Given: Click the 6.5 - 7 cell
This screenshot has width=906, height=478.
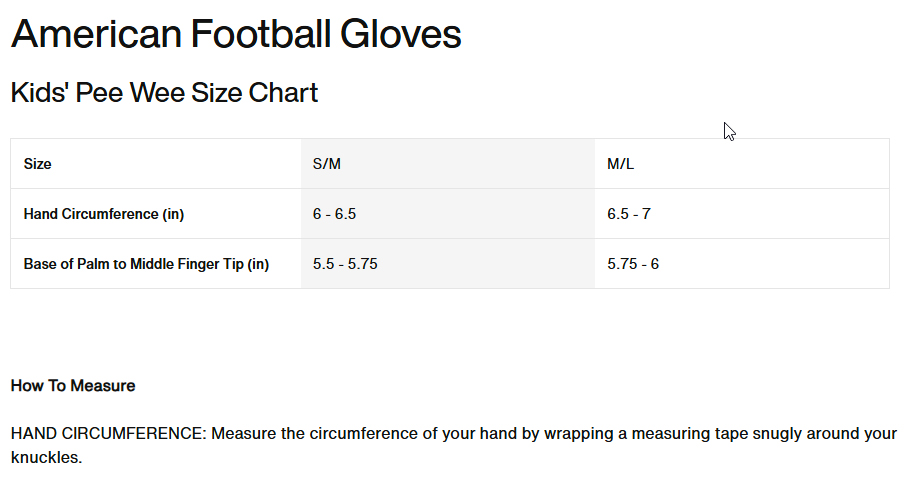Looking at the screenshot, I should pyautogui.click(x=629, y=214).
